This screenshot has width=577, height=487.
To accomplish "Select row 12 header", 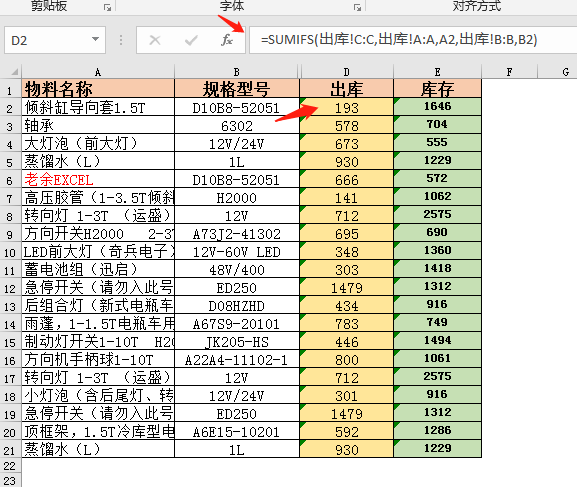I will pyautogui.click(x=10, y=287).
